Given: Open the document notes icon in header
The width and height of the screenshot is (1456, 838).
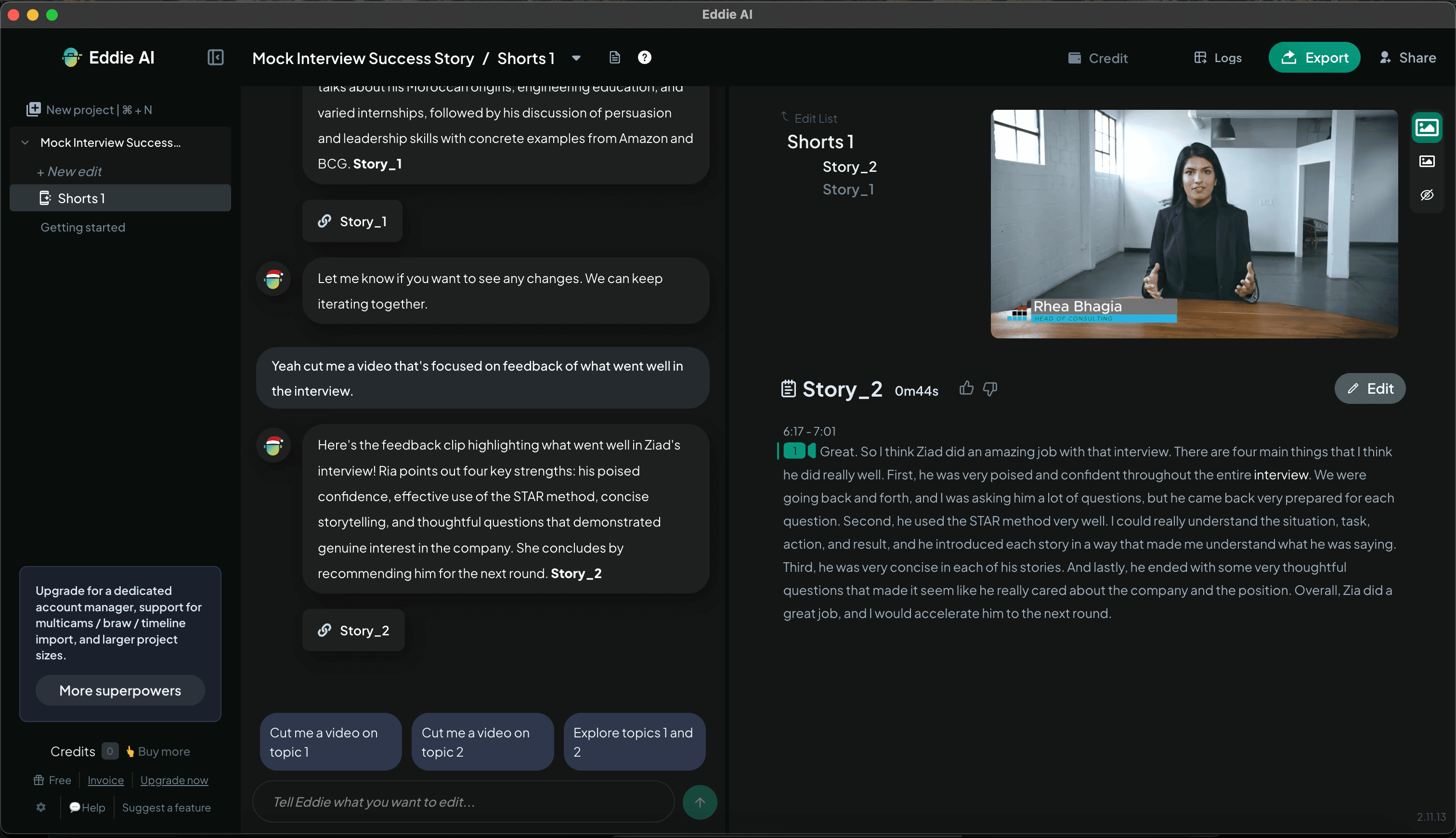Looking at the screenshot, I should point(614,58).
